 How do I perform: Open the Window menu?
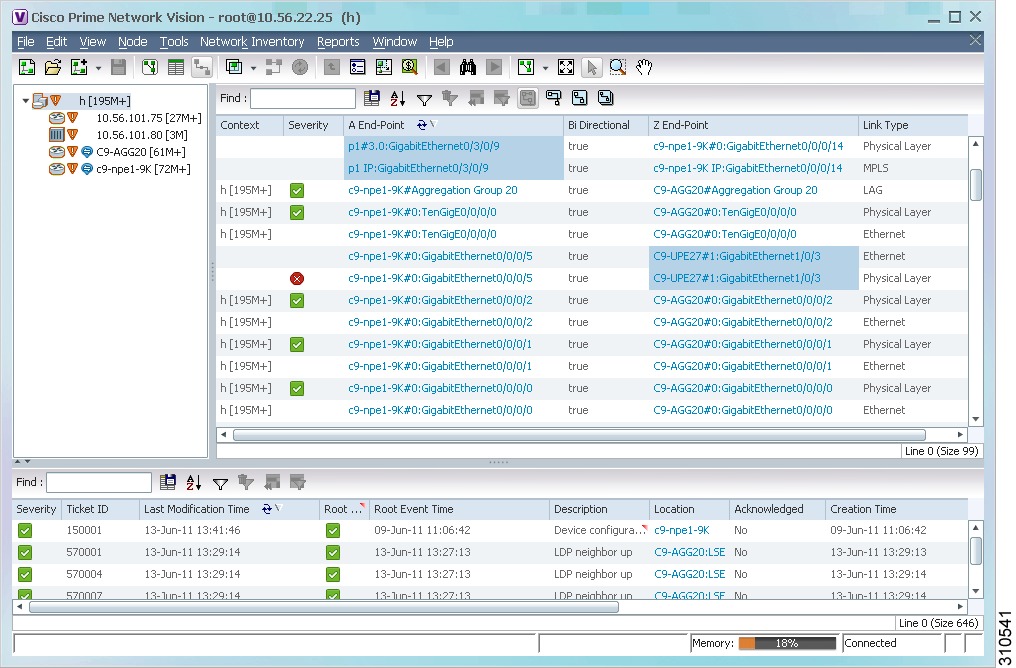(x=395, y=41)
